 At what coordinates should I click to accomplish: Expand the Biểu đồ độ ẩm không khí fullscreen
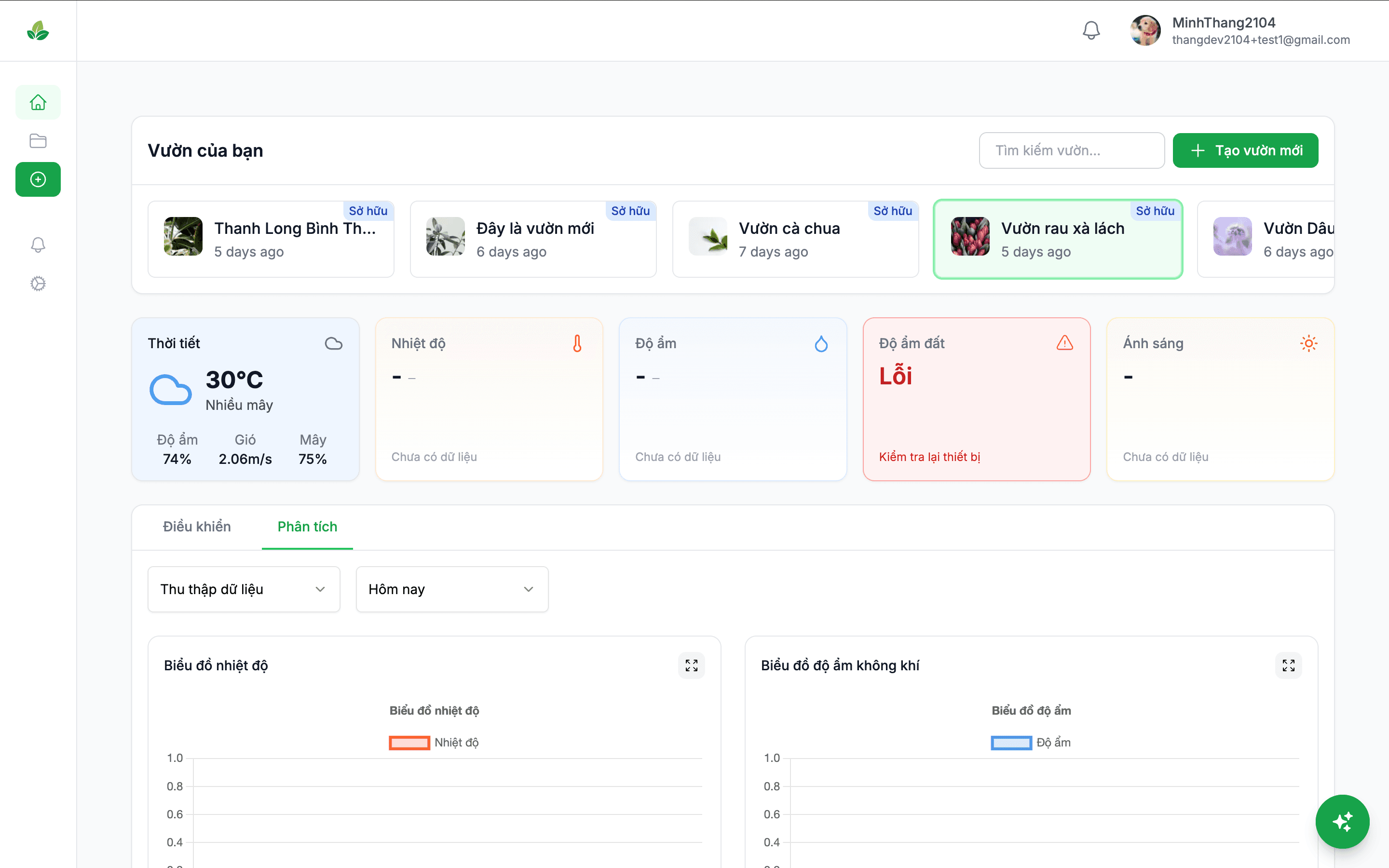tap(1289, 665)
